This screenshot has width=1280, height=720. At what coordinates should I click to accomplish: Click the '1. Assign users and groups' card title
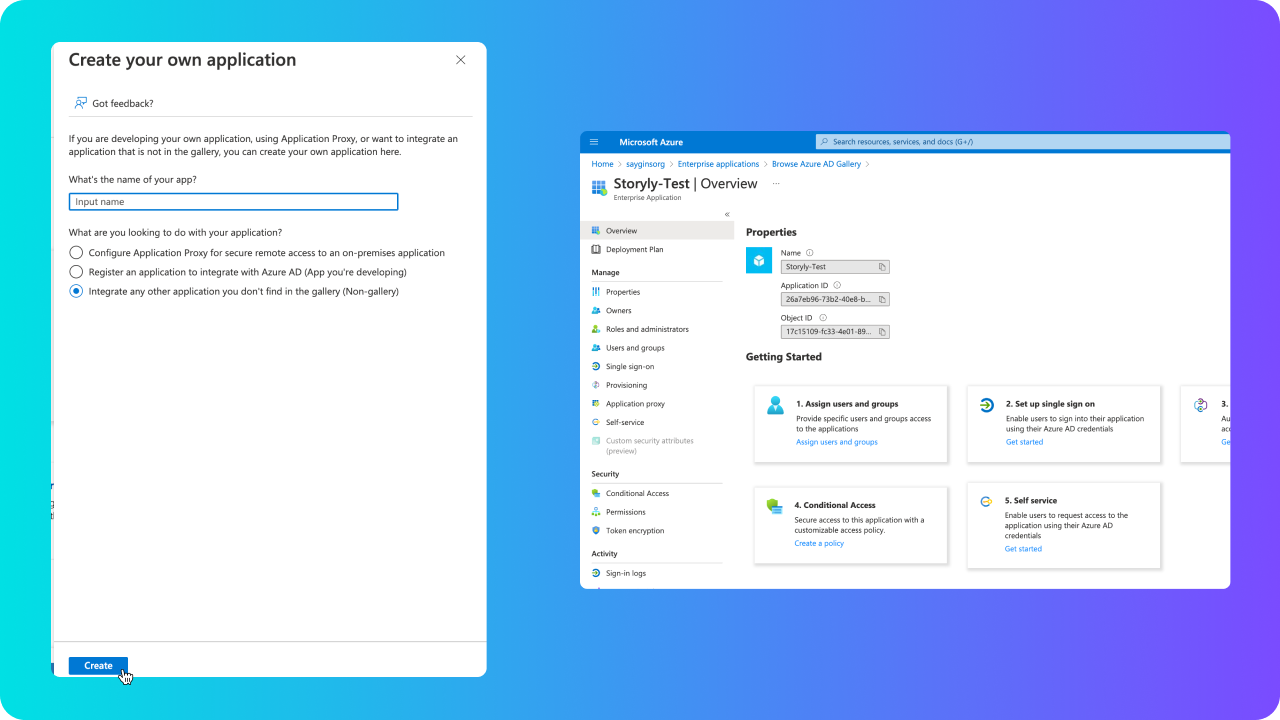[847, 404]
